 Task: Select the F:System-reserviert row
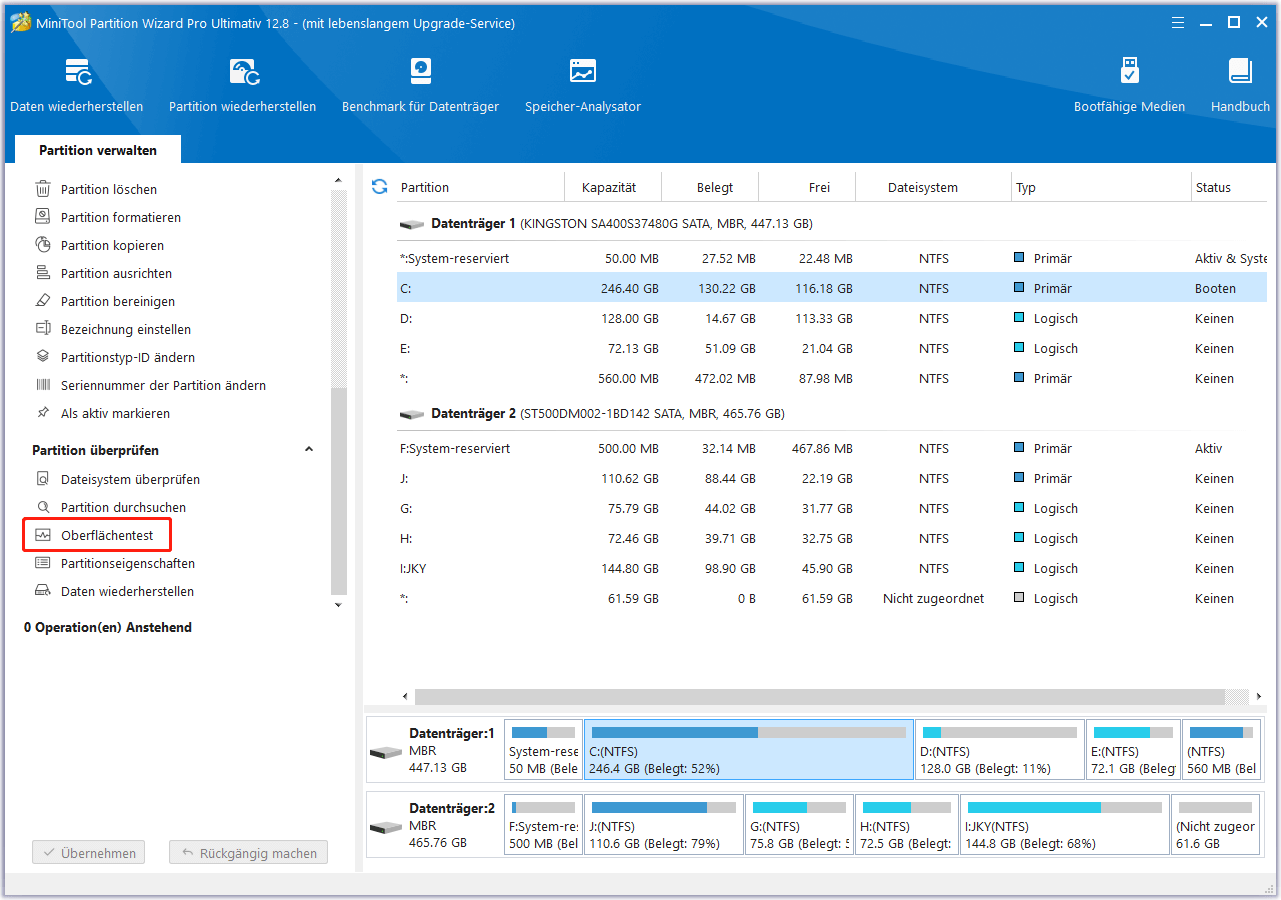tap(831, 448)
